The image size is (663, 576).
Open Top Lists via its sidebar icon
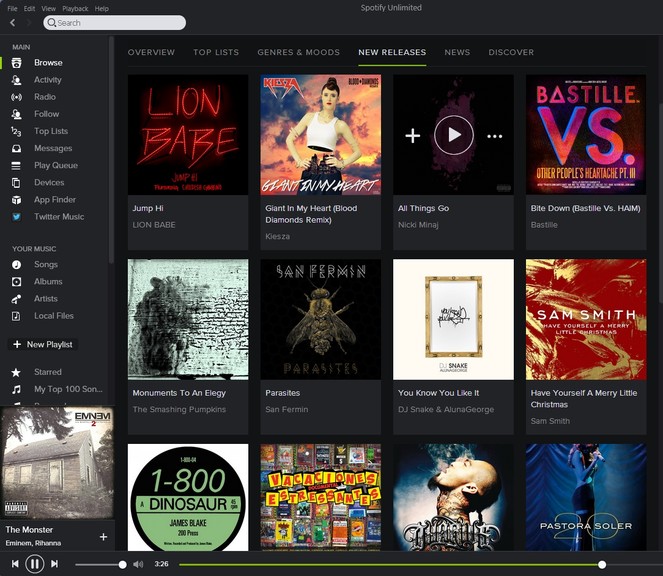click(x=16, y=132)
